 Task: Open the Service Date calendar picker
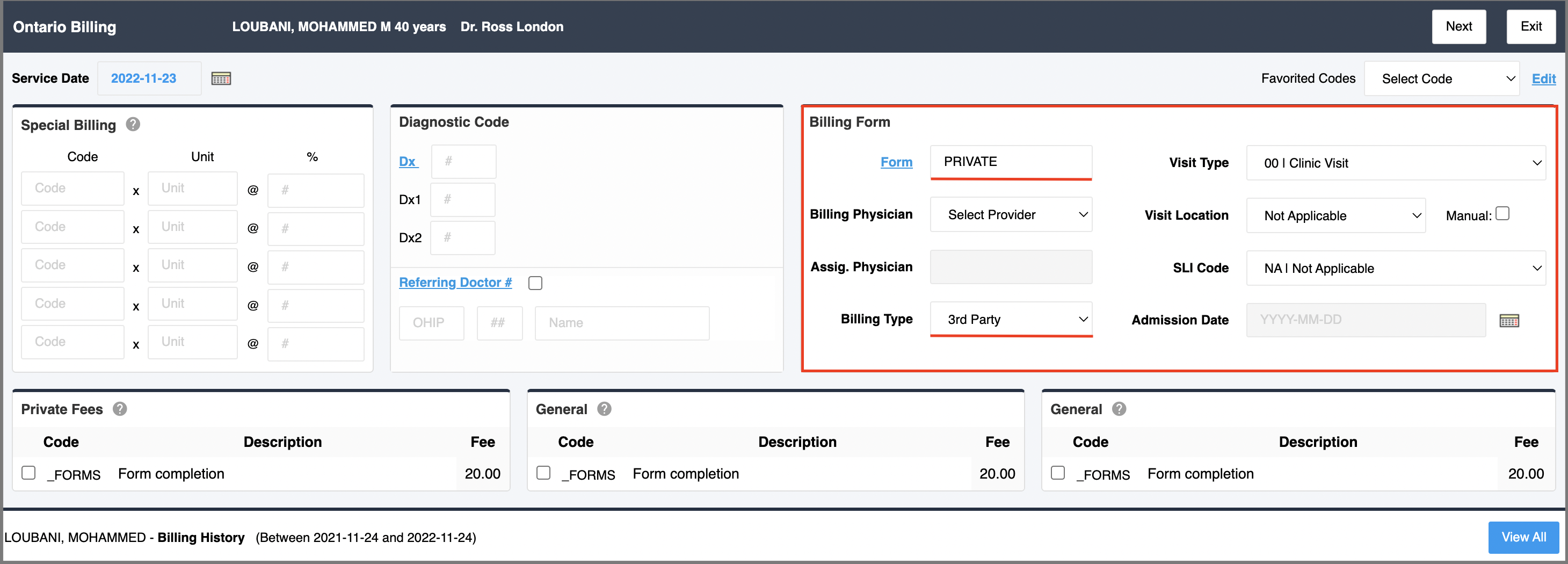click(221, 78)
